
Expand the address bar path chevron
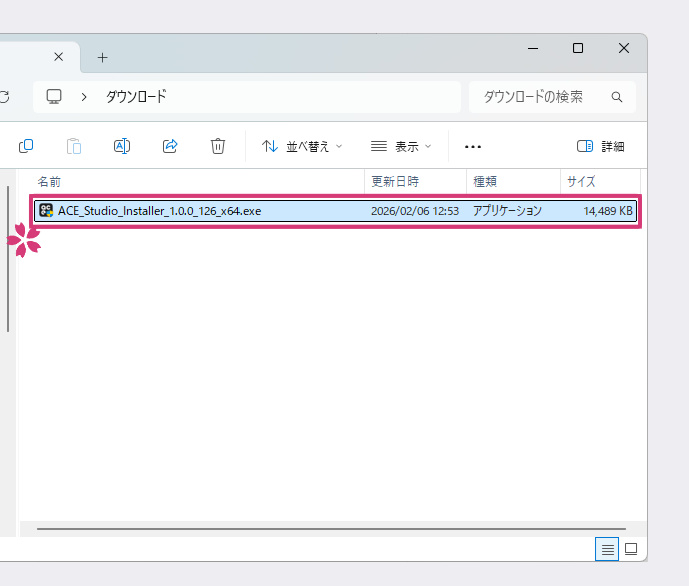pyautogui.click(x=85, y=97)
